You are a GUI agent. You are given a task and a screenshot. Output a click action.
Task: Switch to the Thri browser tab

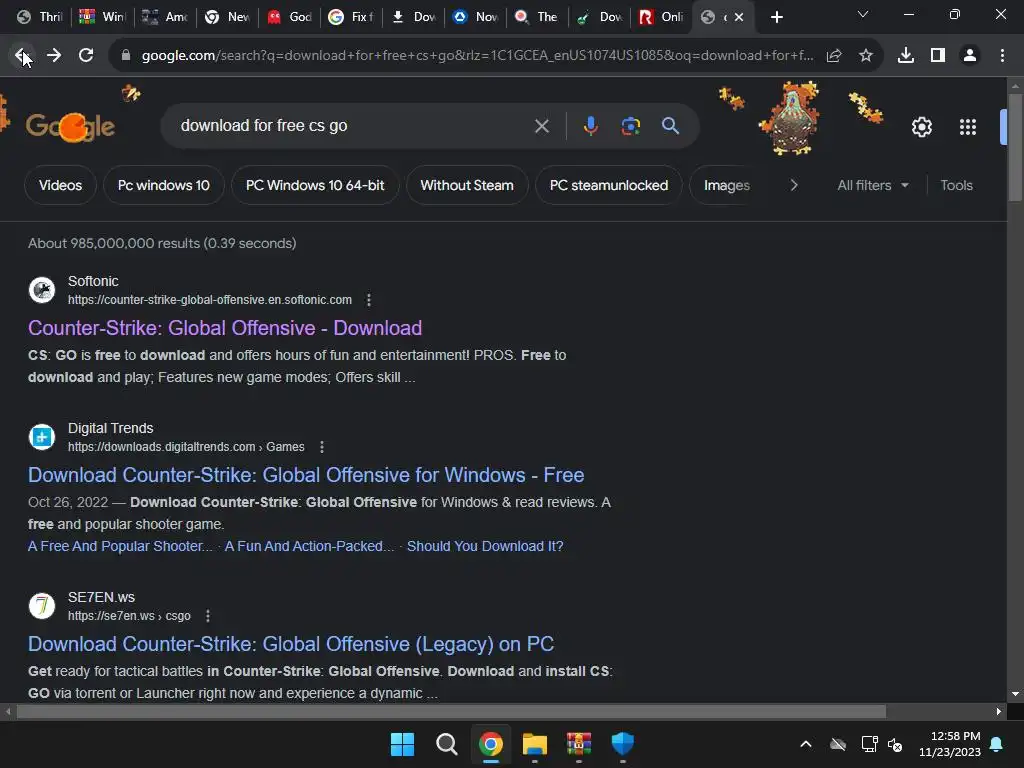tap(39, 17)
